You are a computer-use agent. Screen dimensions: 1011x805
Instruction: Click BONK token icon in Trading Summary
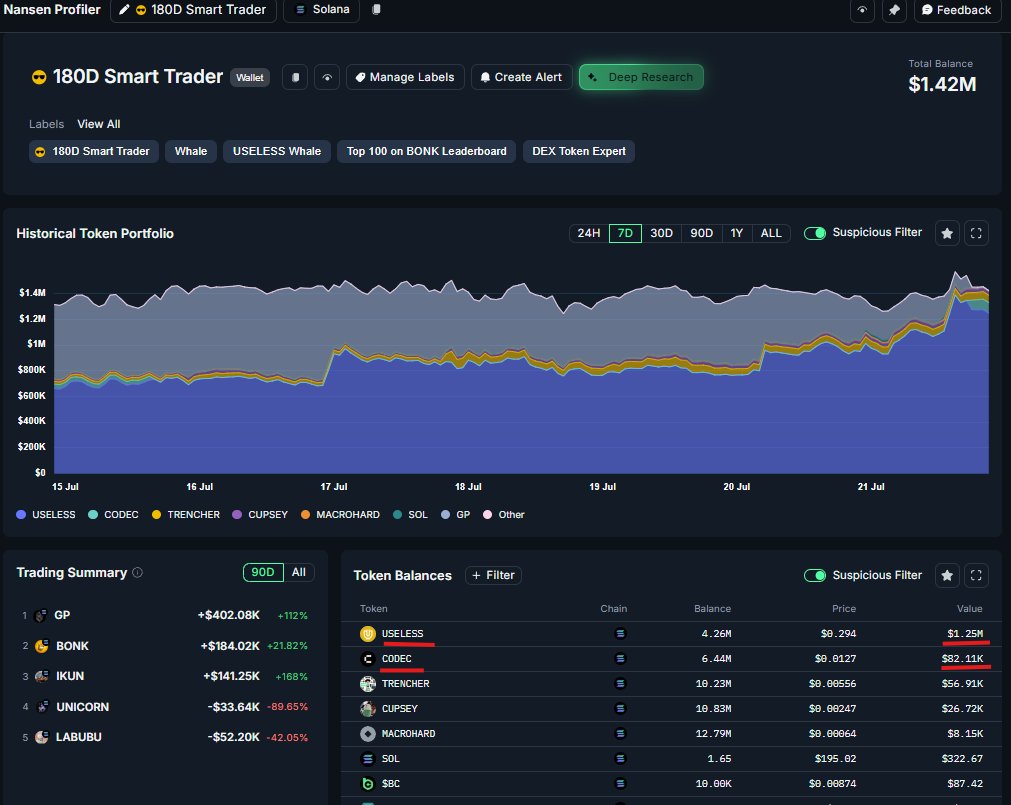(42, 646)
